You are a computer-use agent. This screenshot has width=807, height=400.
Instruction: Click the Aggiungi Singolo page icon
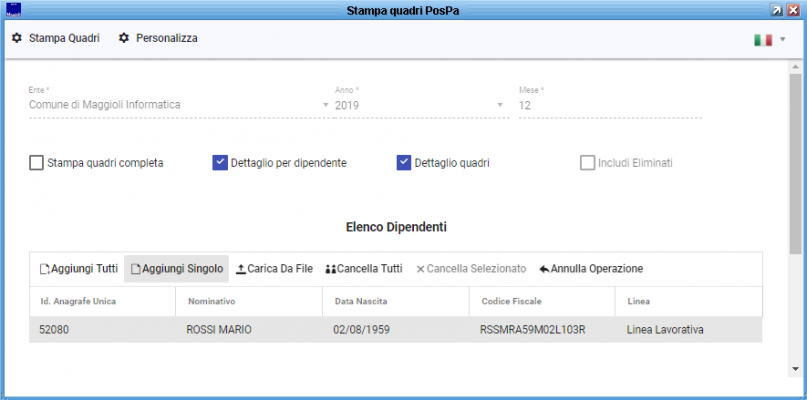click(135, 269)
